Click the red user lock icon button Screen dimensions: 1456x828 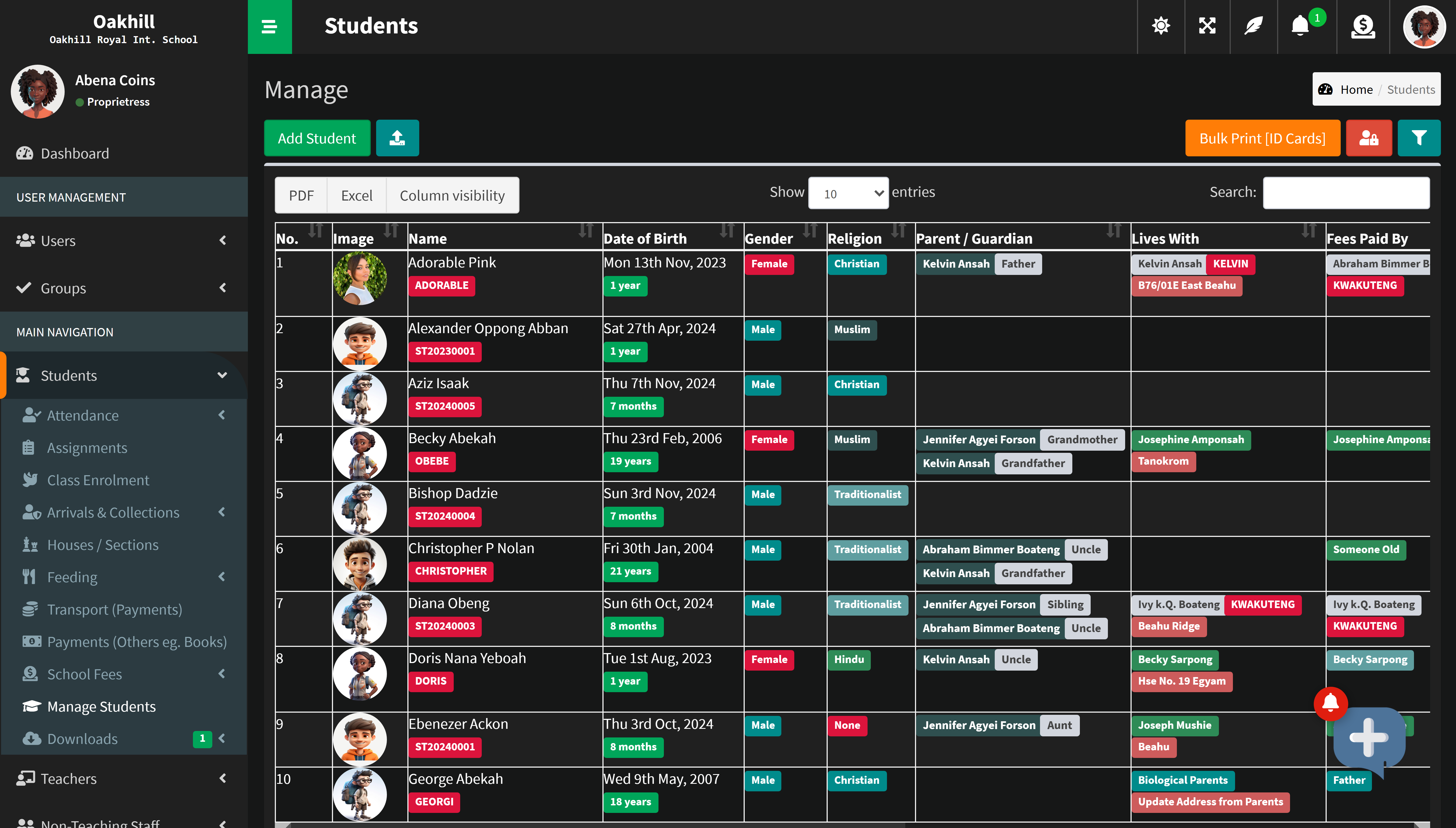(1368, 138)
